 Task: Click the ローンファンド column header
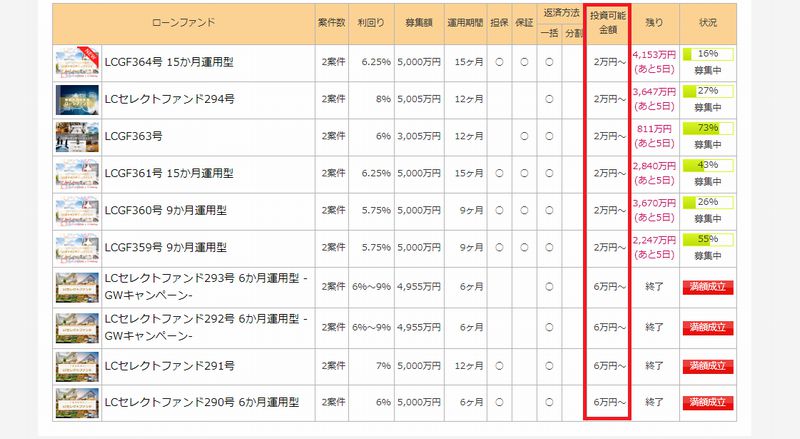pos(184,22)
